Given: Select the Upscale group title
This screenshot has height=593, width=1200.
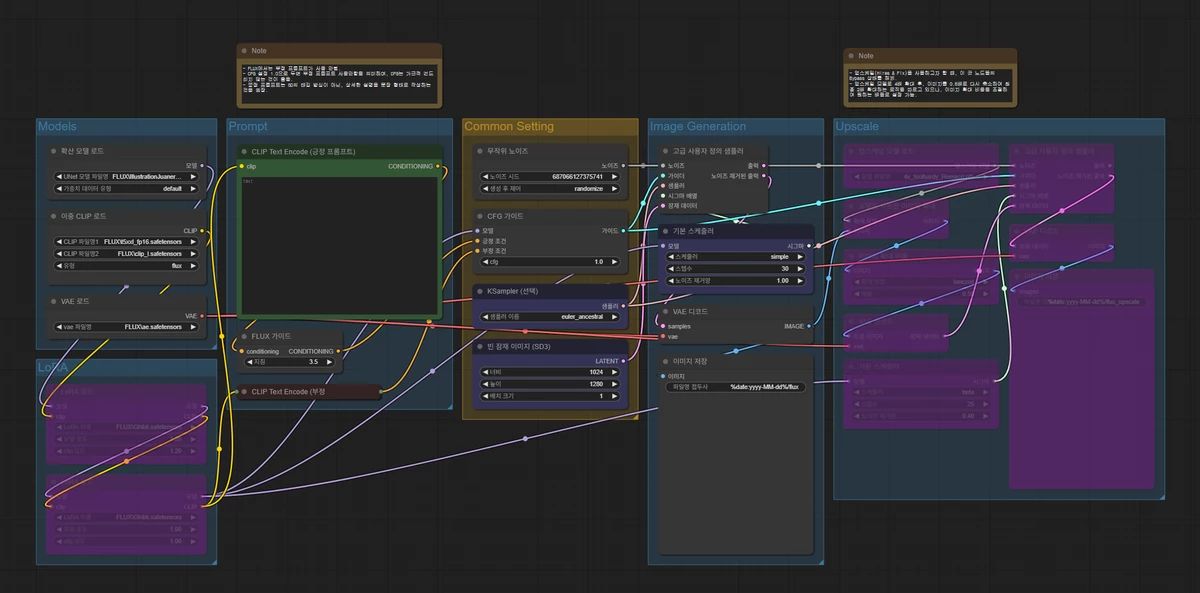Looking at the screenshot, I should pos(857,126).
